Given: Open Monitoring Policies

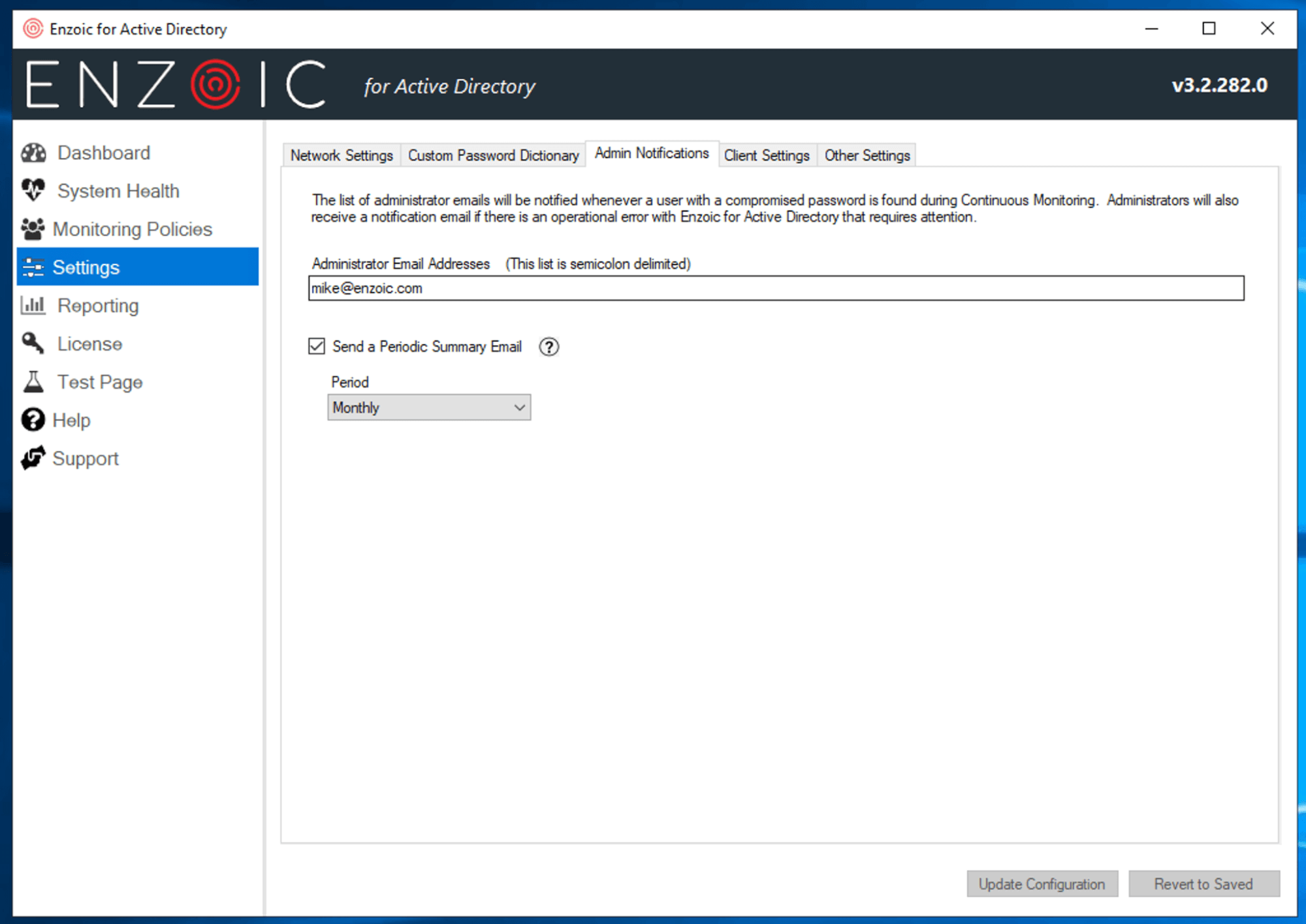Looking at the screenshot, I should click(x=133, y=229).
